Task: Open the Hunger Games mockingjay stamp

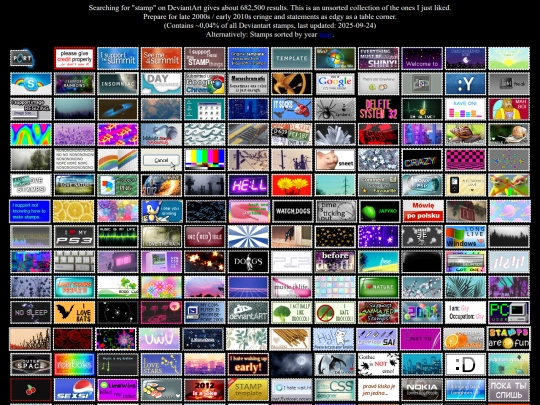Action: [291, 84]
